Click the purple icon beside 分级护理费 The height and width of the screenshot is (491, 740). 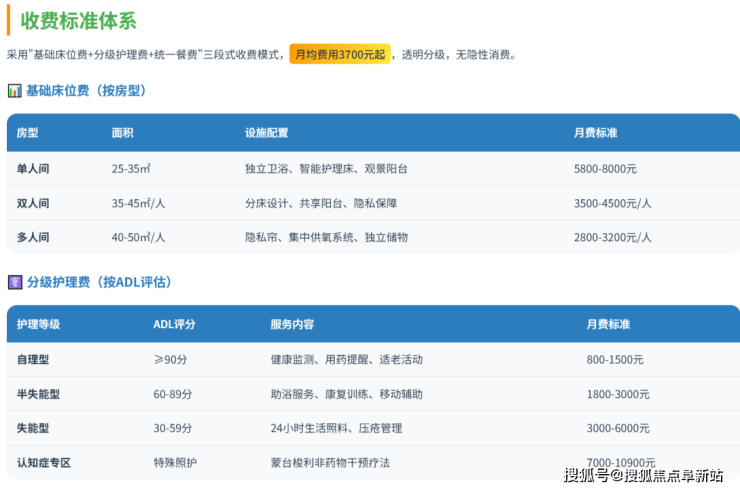14,282
